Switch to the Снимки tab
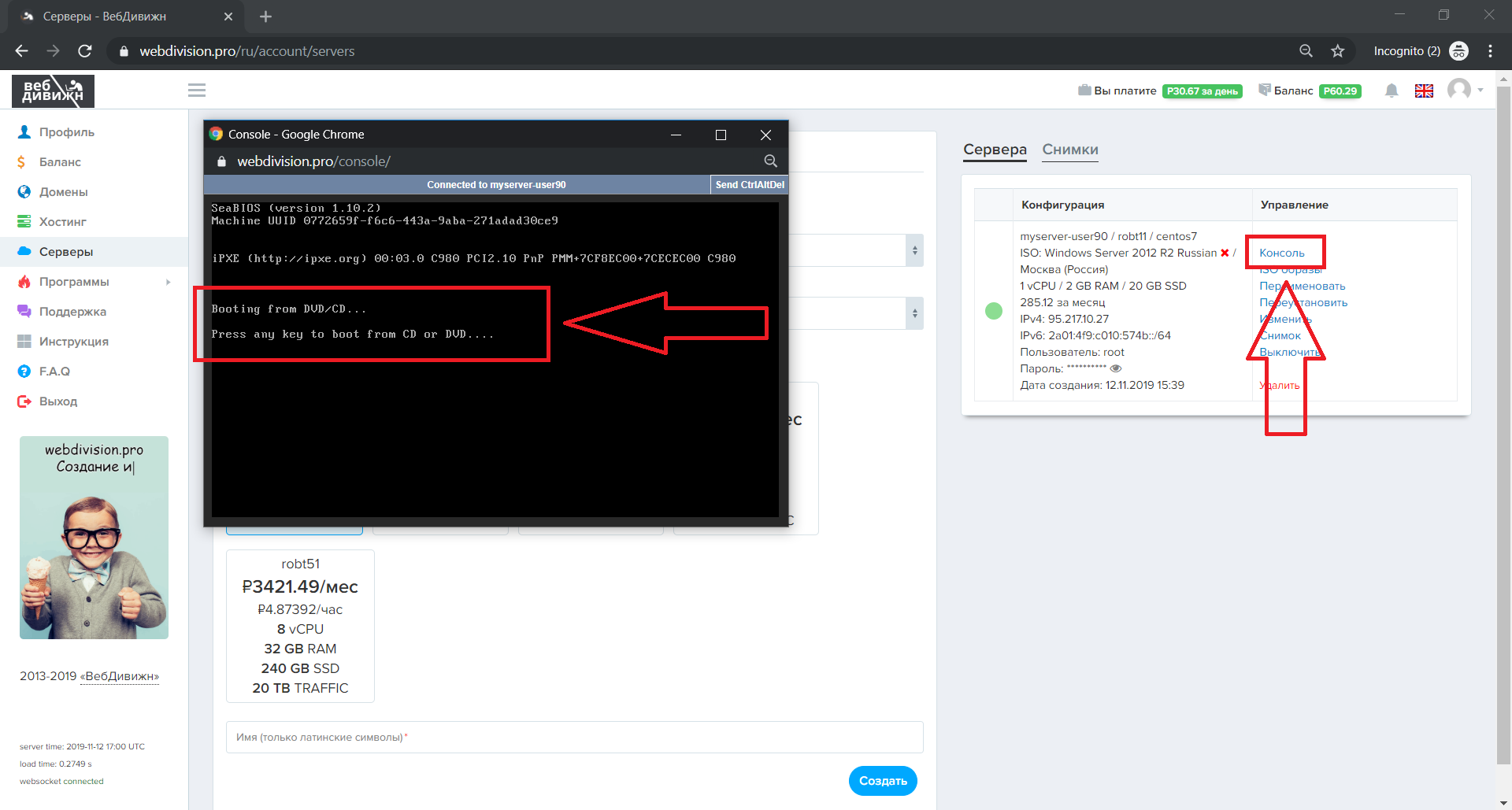This screenshot has width=1512, height=810. [x=1069, y=150]
